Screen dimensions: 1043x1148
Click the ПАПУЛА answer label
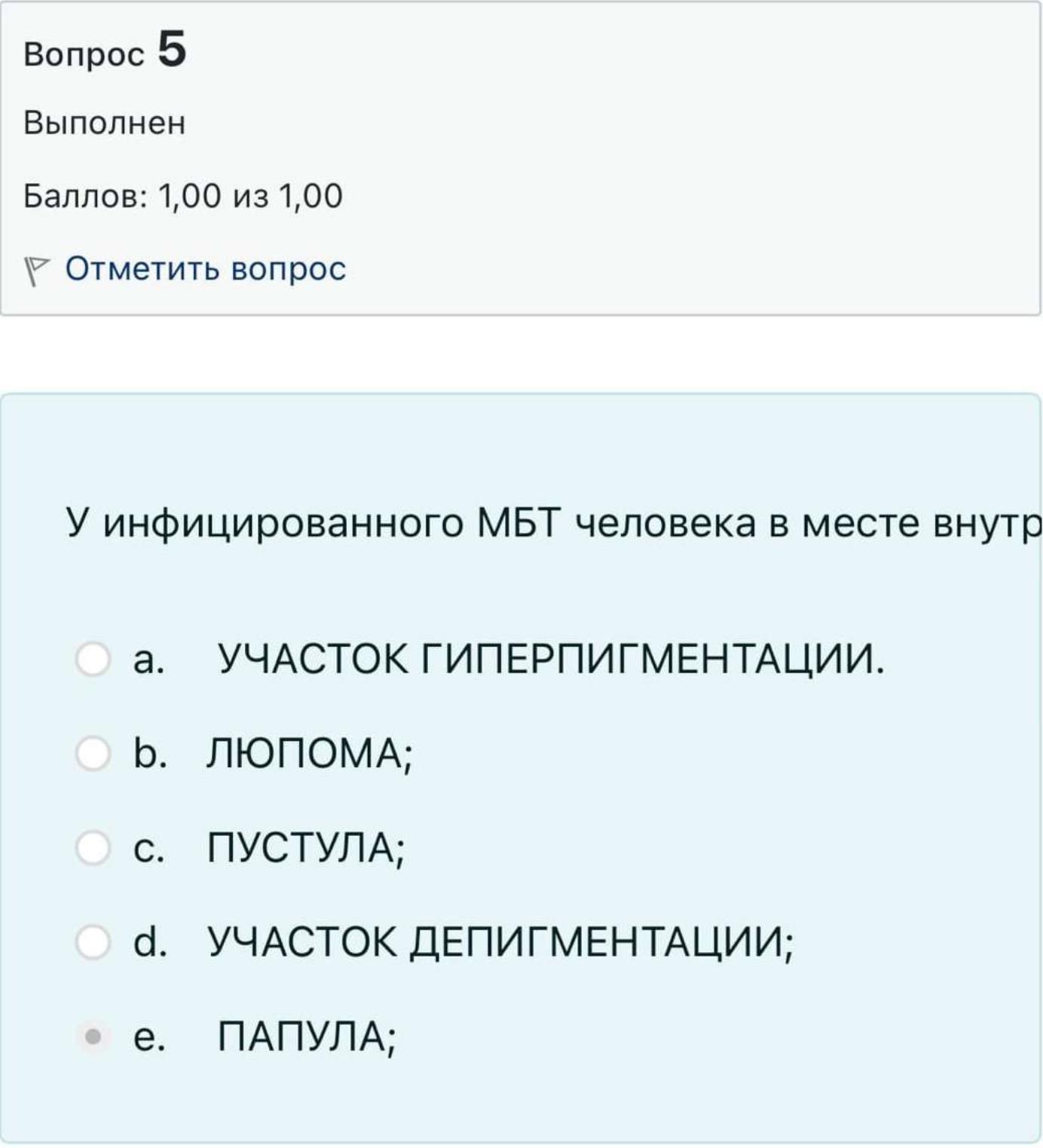pyautogui.click(x=307, y=1038)
